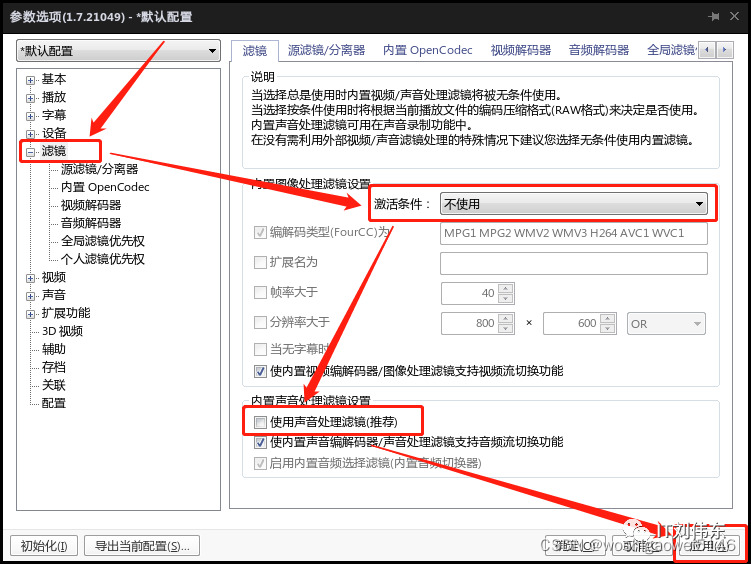Collapse the 滤镜 tree node
This screenshot has height=564, width=751.
click(31, 152)
